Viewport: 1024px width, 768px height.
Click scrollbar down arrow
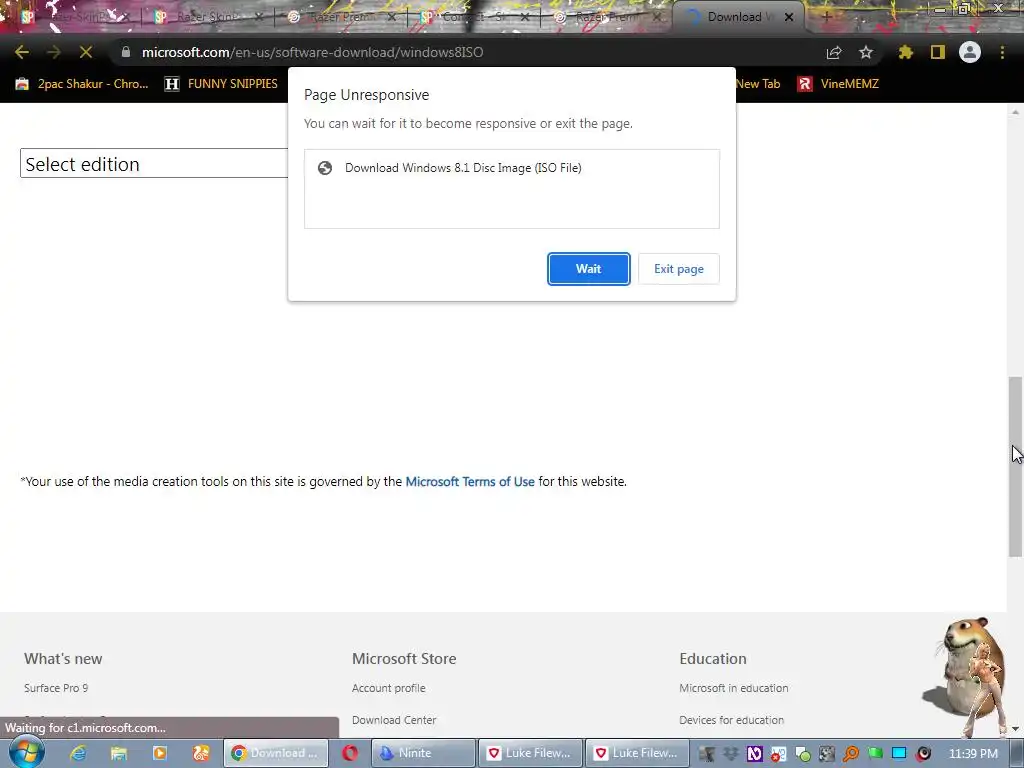(x=1015, y=729)
